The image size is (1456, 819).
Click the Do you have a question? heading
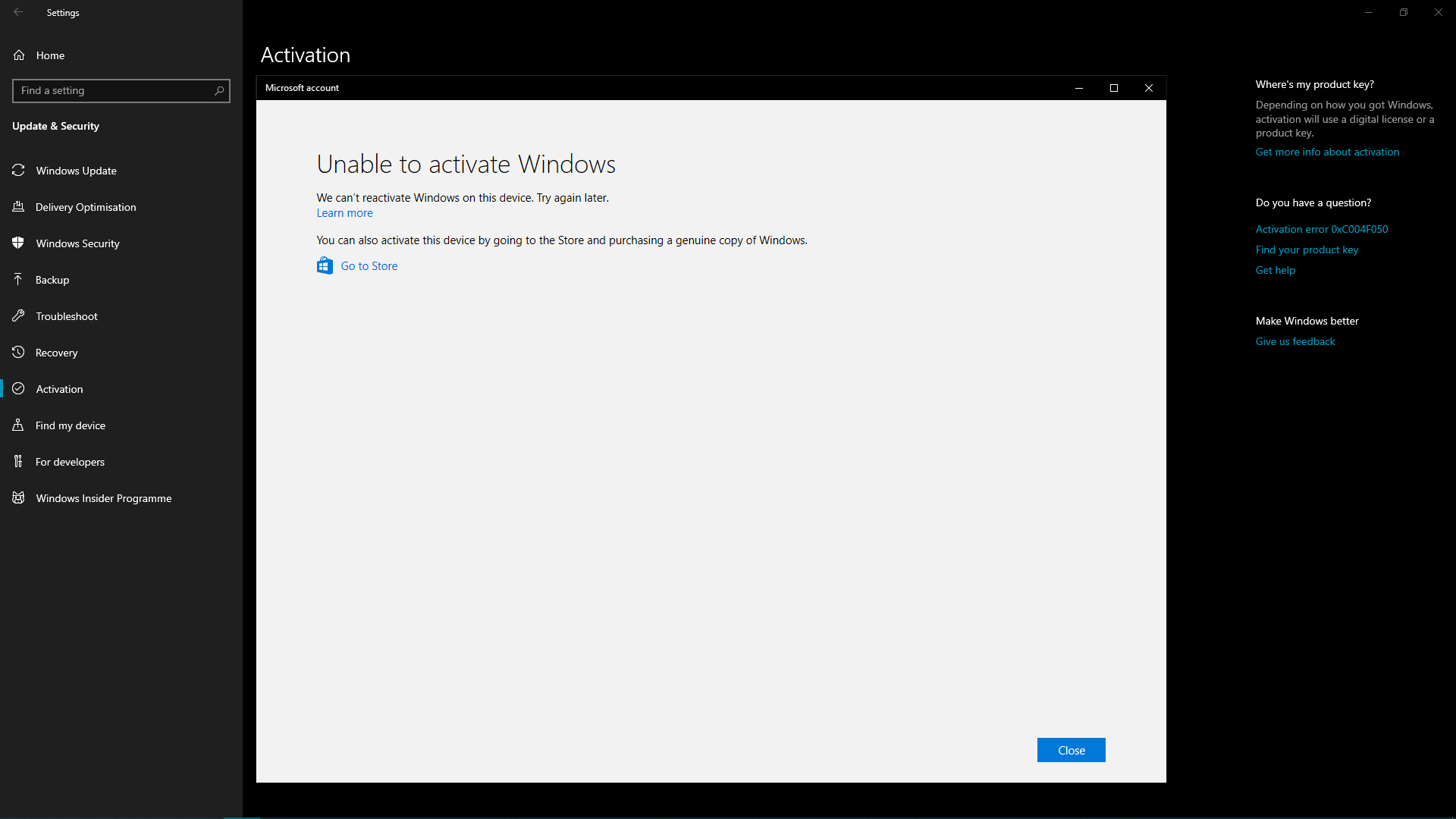coord(1313,202)
